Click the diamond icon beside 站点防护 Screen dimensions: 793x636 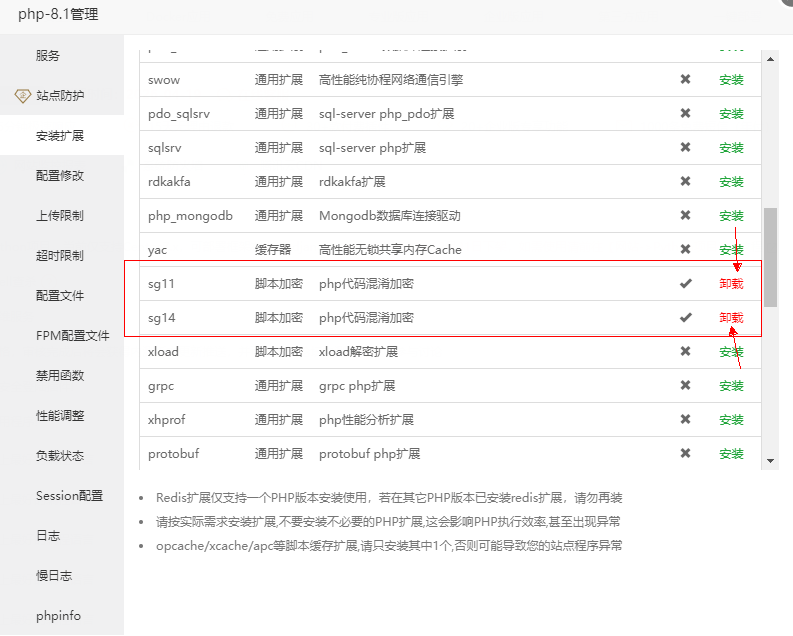[22, 96]
